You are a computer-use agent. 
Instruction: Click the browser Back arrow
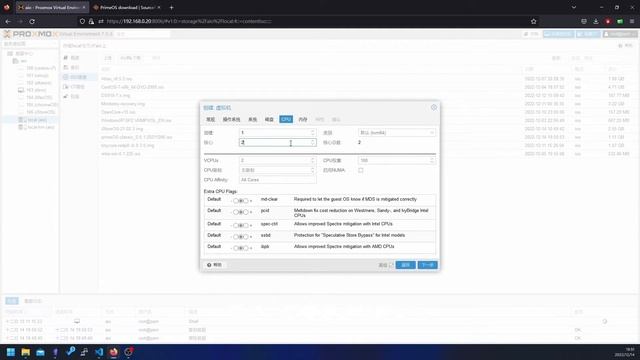coord(8,21)
